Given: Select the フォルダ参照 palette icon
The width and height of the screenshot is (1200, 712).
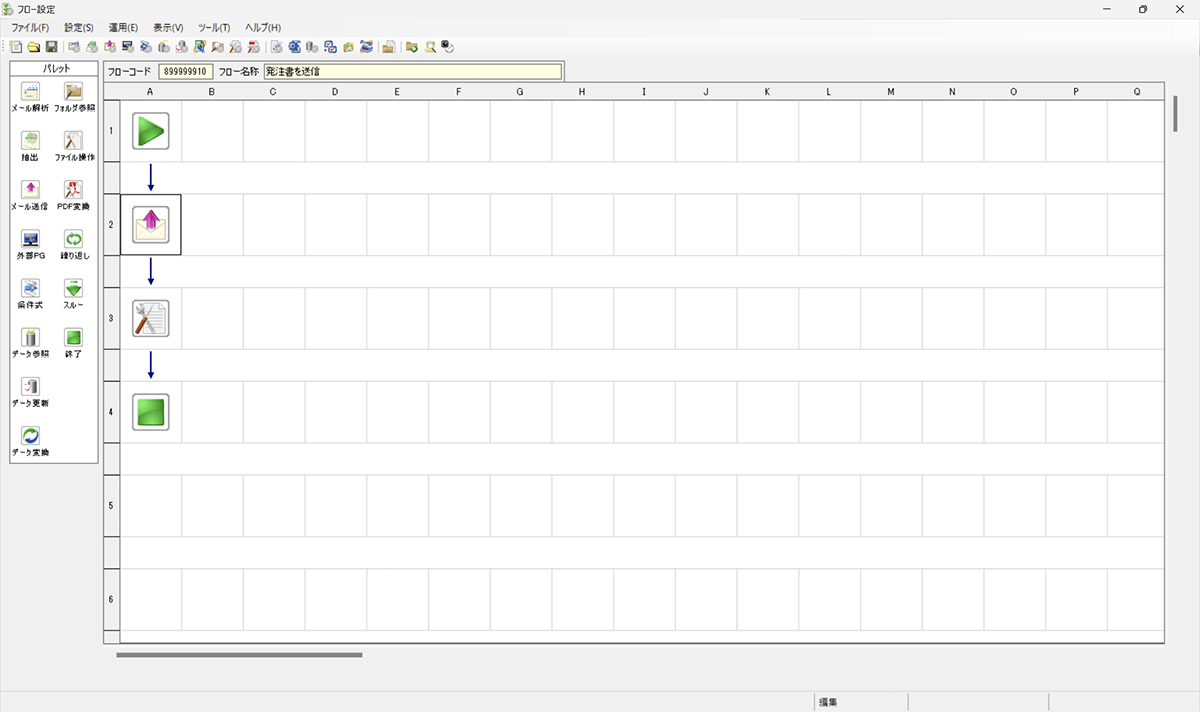Looking at the screenshot, I should [x=74, y=91].
